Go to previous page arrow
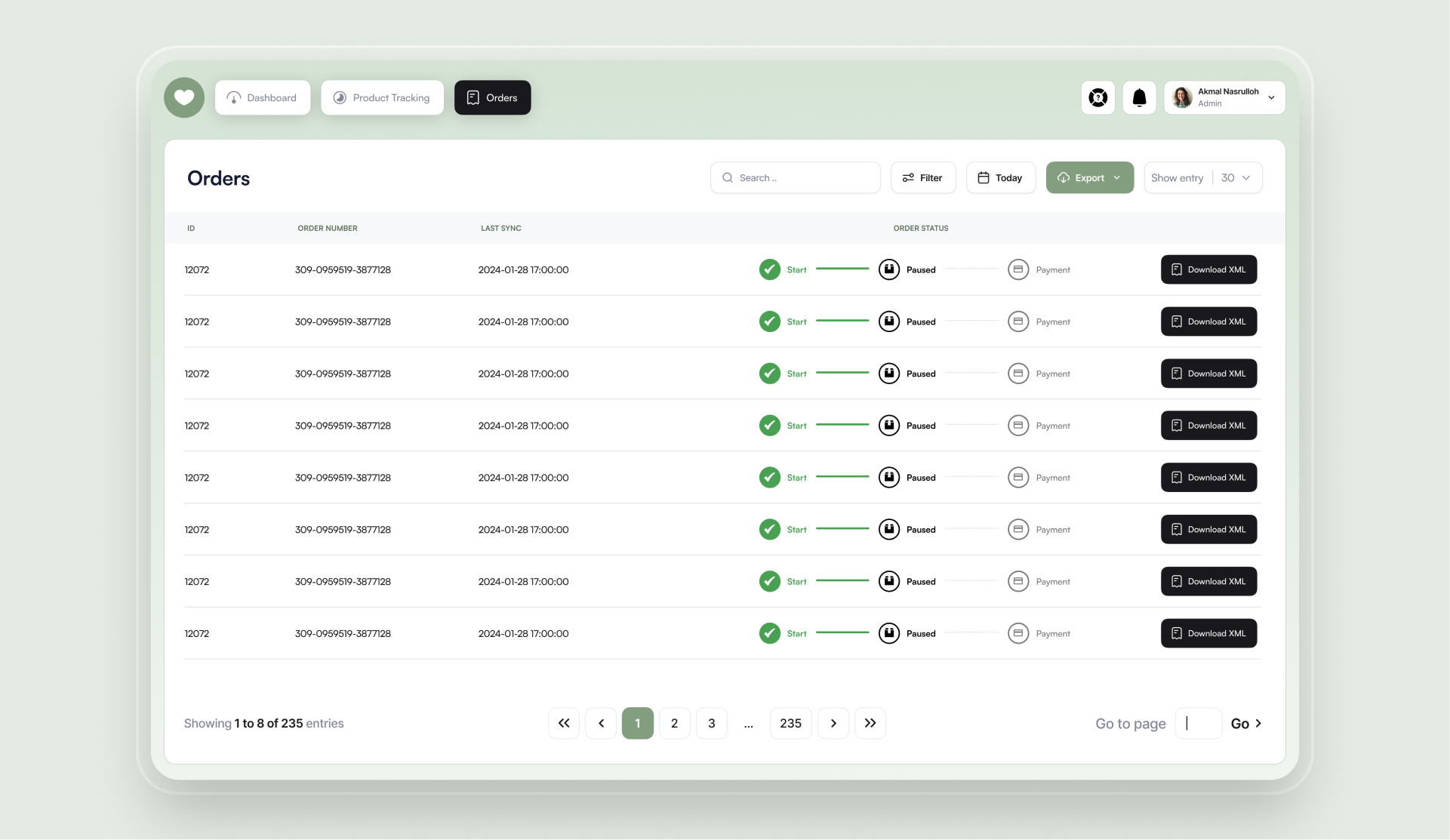 click(601, 723)
